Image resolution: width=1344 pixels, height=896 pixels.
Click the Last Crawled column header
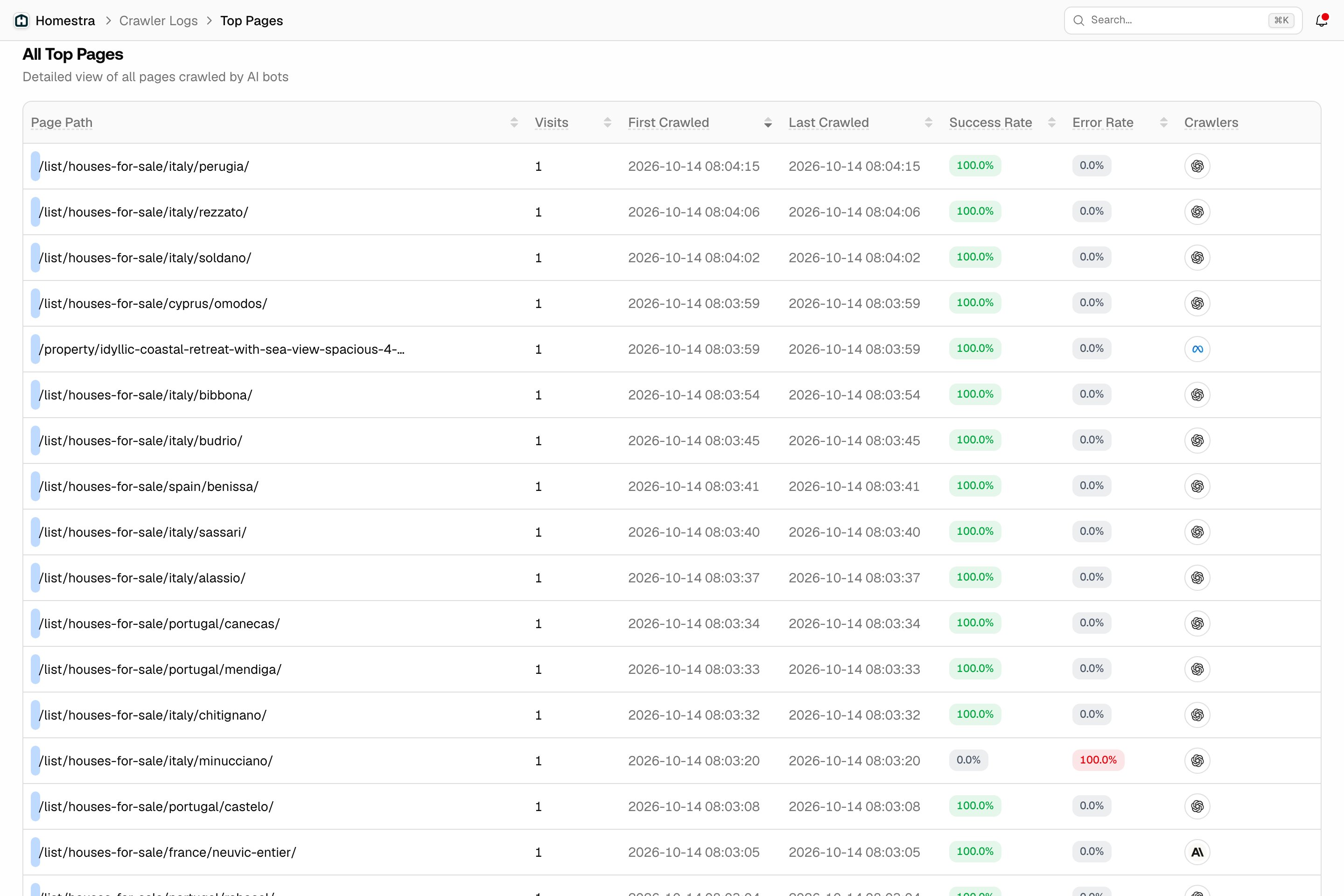click(x=829, y=123)
